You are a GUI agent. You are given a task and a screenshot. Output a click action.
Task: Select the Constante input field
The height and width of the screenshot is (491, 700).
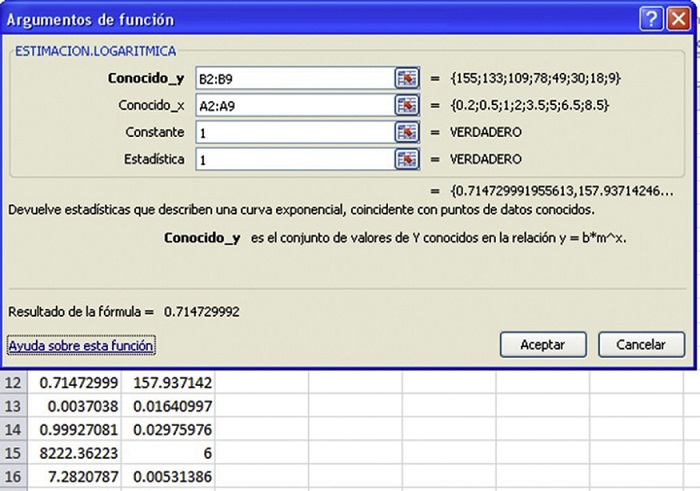pyautogui.click(x=293, y=132)
